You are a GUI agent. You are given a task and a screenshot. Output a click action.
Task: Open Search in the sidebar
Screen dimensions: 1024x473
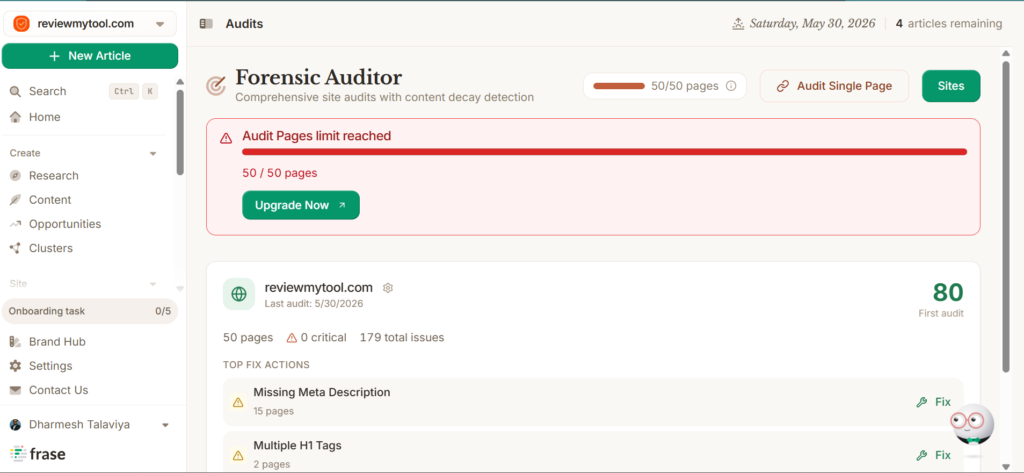[x=47, y=91]
